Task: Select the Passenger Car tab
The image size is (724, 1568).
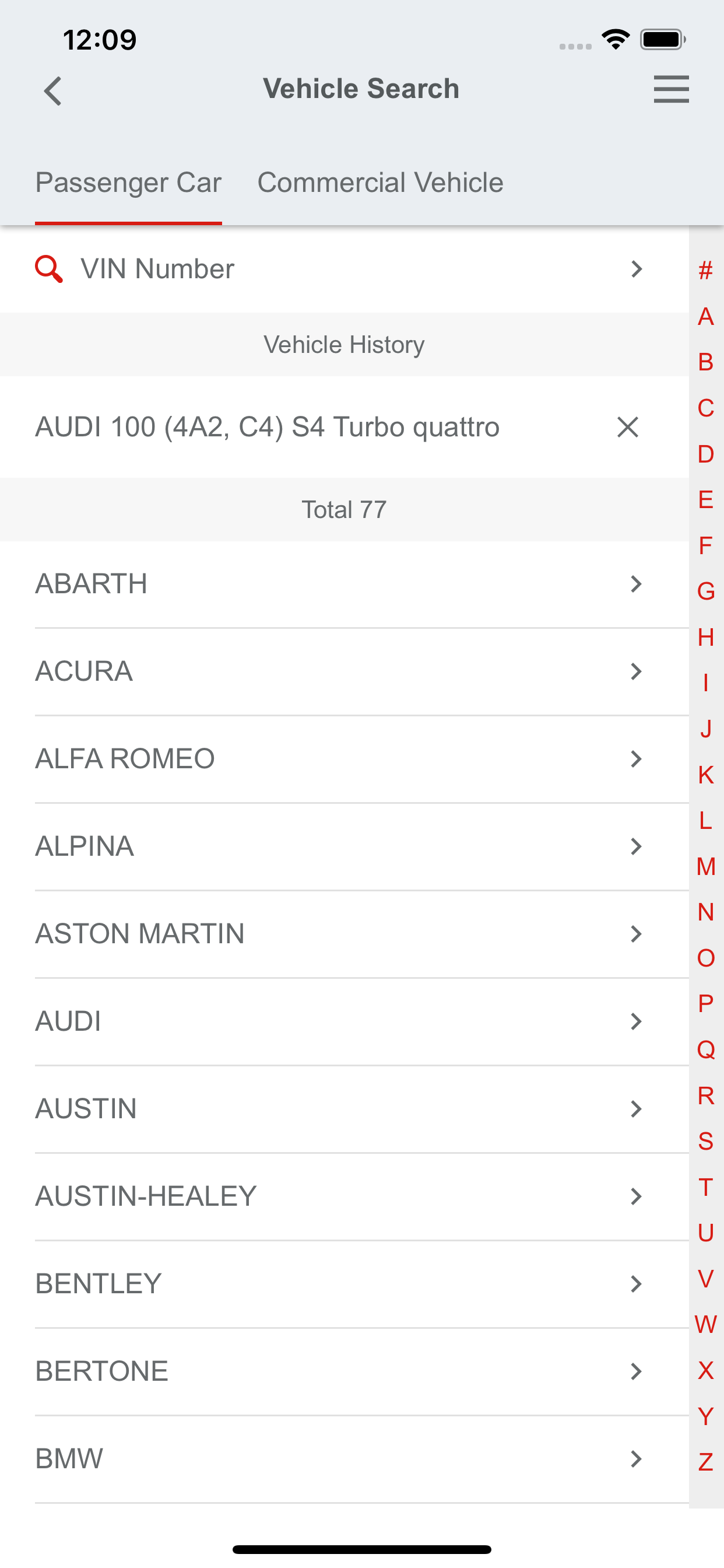Action: [128, 183]
